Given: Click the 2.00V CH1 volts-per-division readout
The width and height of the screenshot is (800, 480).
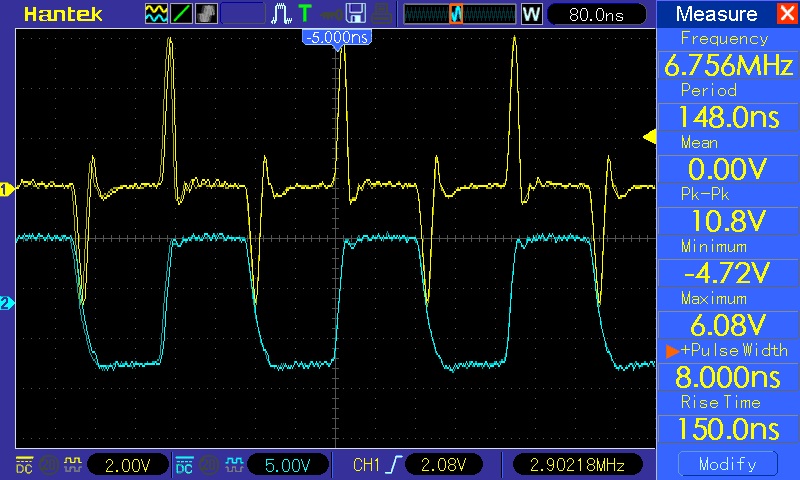Looking at the screenshot, I should (x=128, y=465).
